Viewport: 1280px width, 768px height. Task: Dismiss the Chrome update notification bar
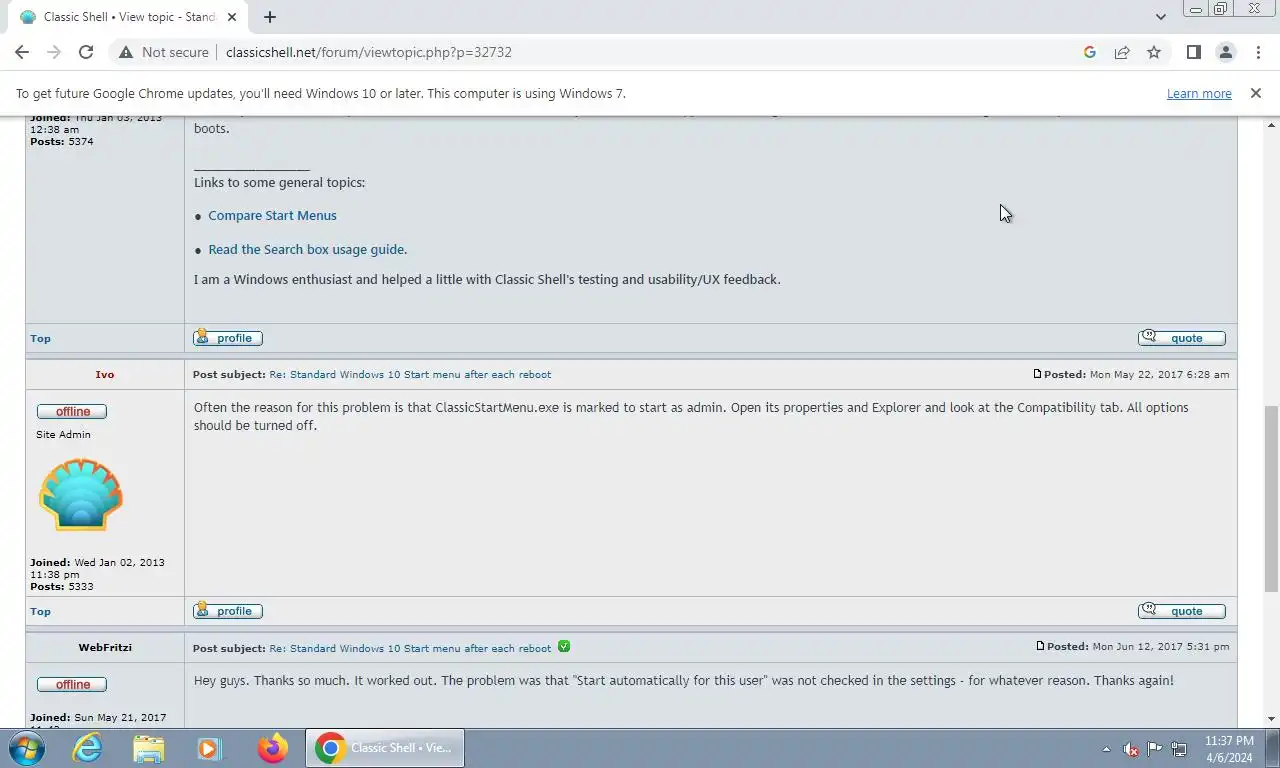point(1255,93)
